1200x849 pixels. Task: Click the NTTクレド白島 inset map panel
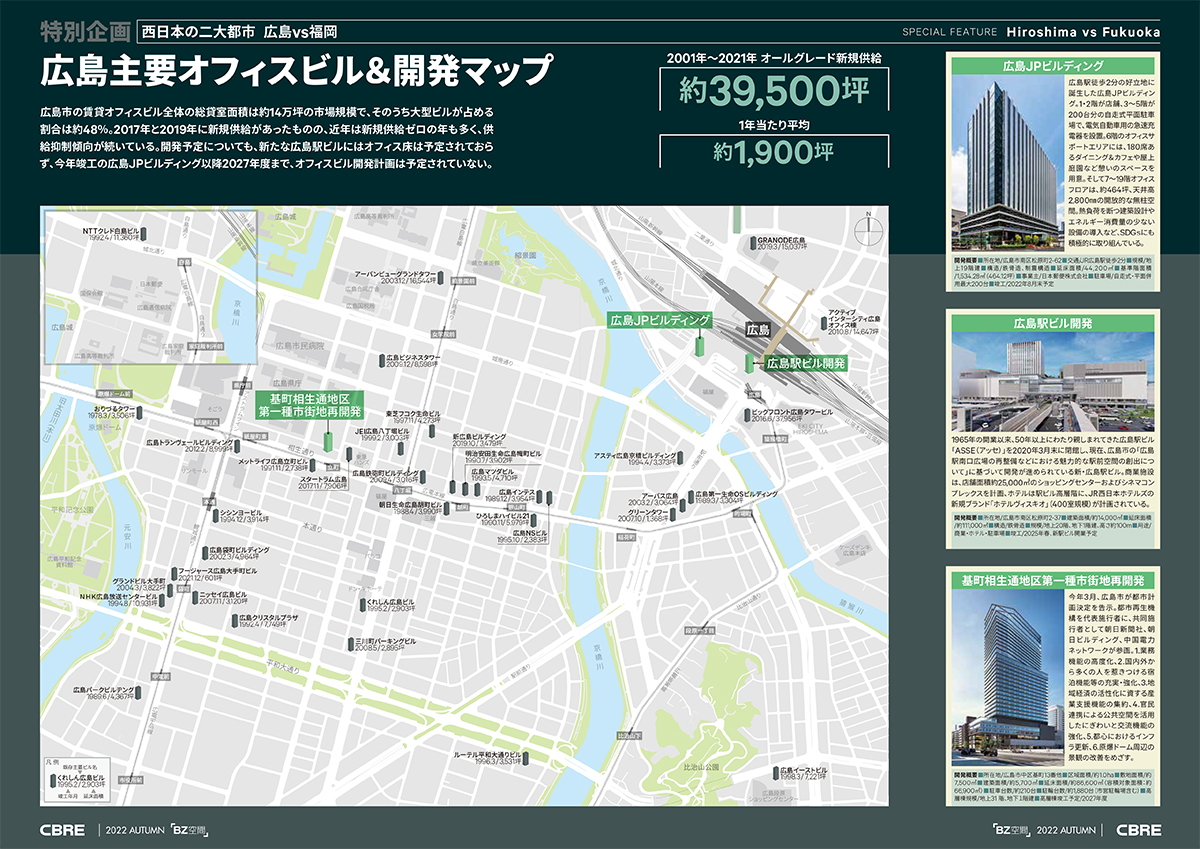149,288
